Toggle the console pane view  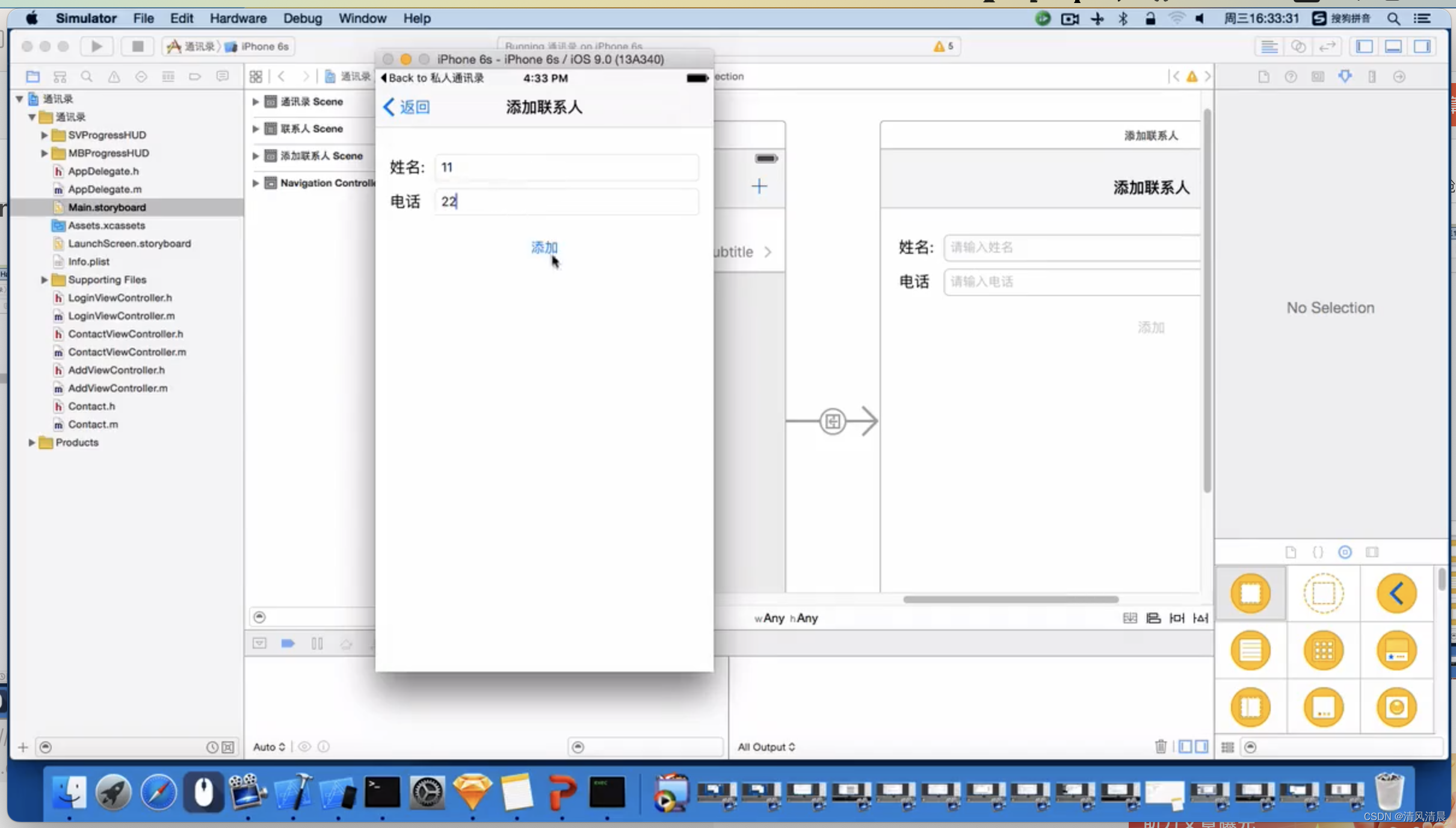(1201, 746)
